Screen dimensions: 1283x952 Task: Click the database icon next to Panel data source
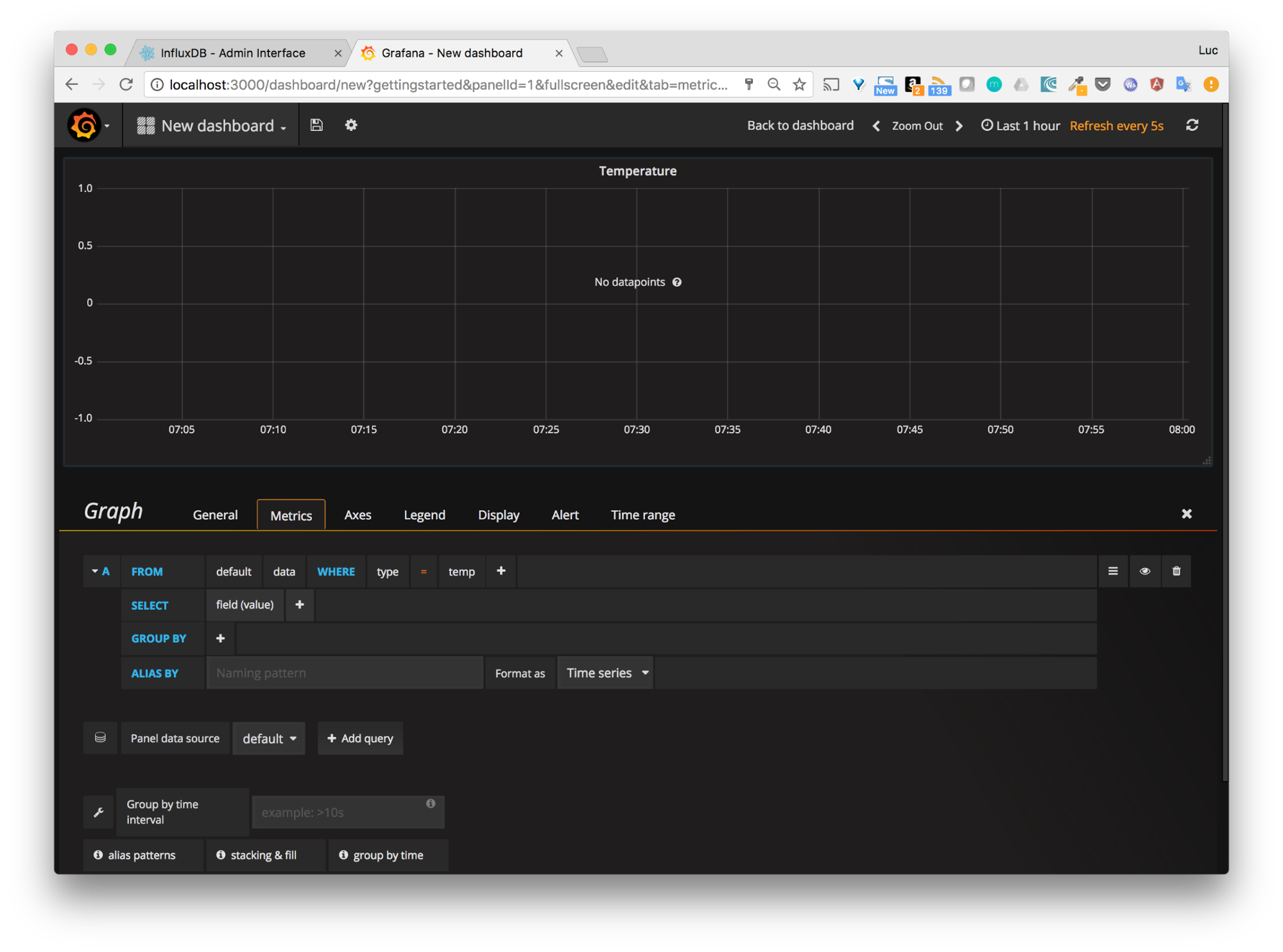pyautogui.click(x=100, y=738)
